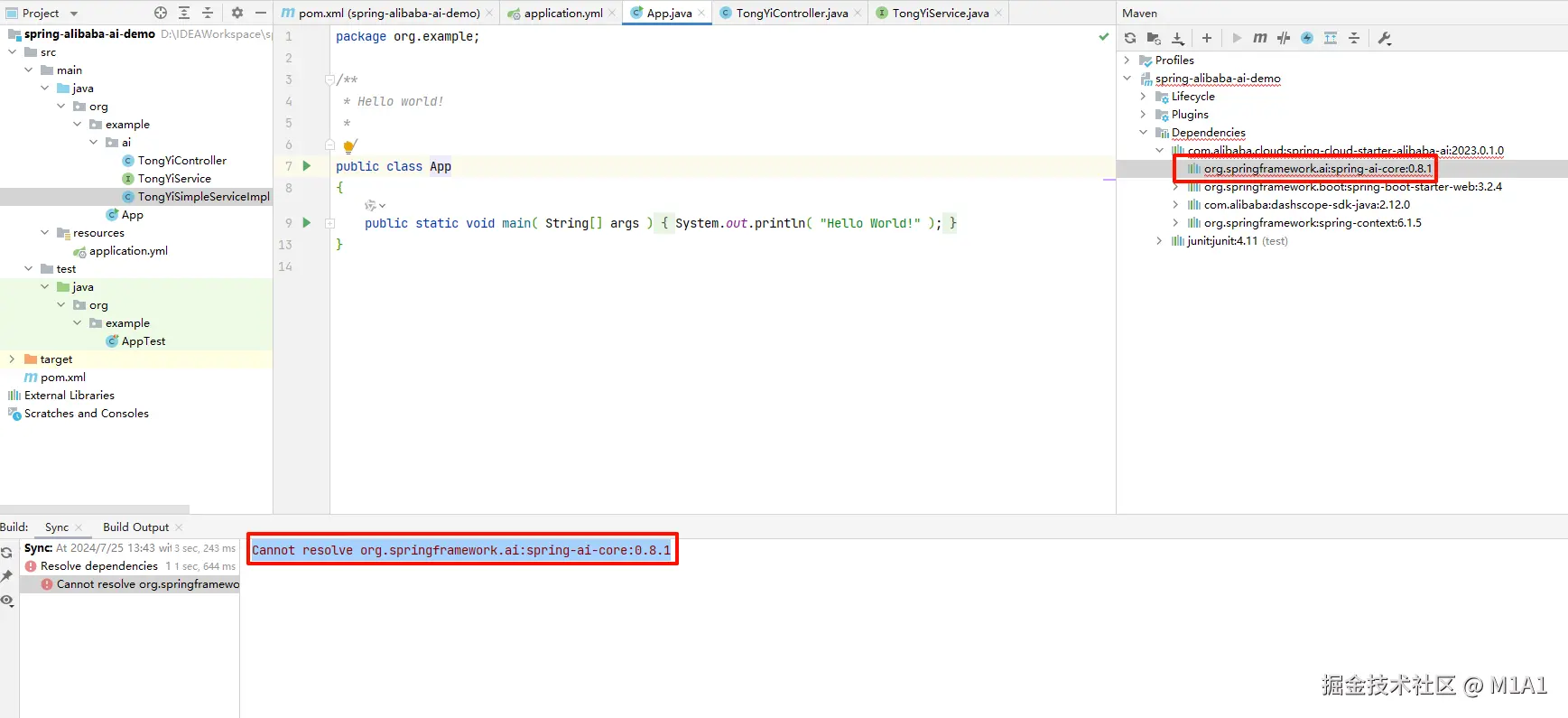Switch to application.yml editor tab
This screenshot has width=1568, height=718.
[561, 13]
